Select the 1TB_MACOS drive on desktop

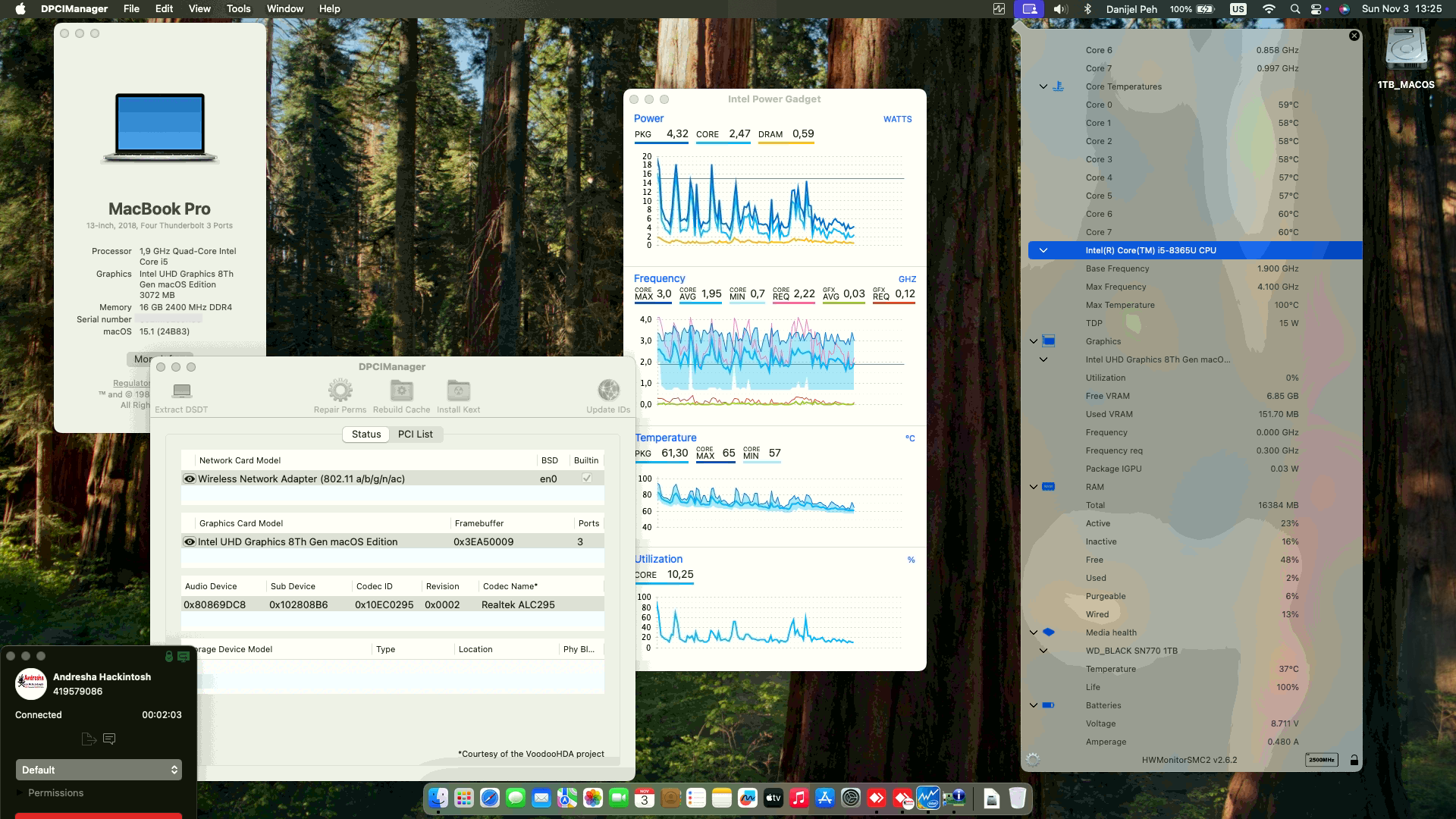[1406, 58]
